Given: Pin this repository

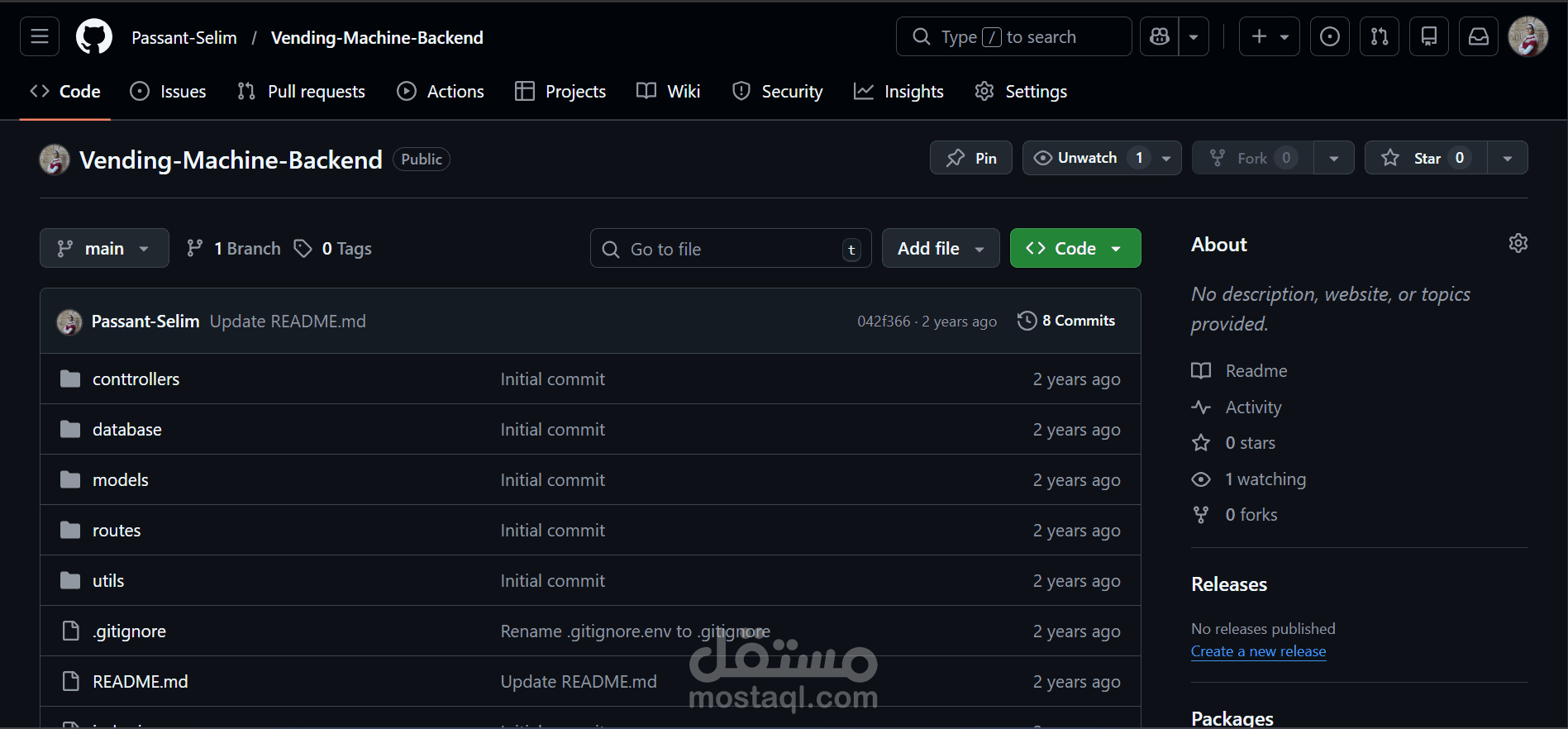Looking at the screenshot, I should coord(971,158).
